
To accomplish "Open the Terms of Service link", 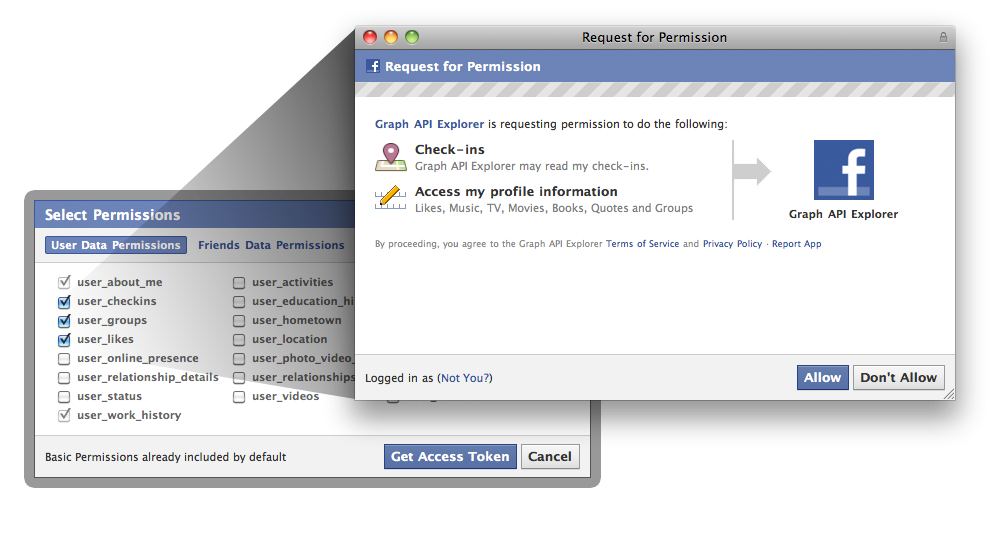I will [642, 244].
